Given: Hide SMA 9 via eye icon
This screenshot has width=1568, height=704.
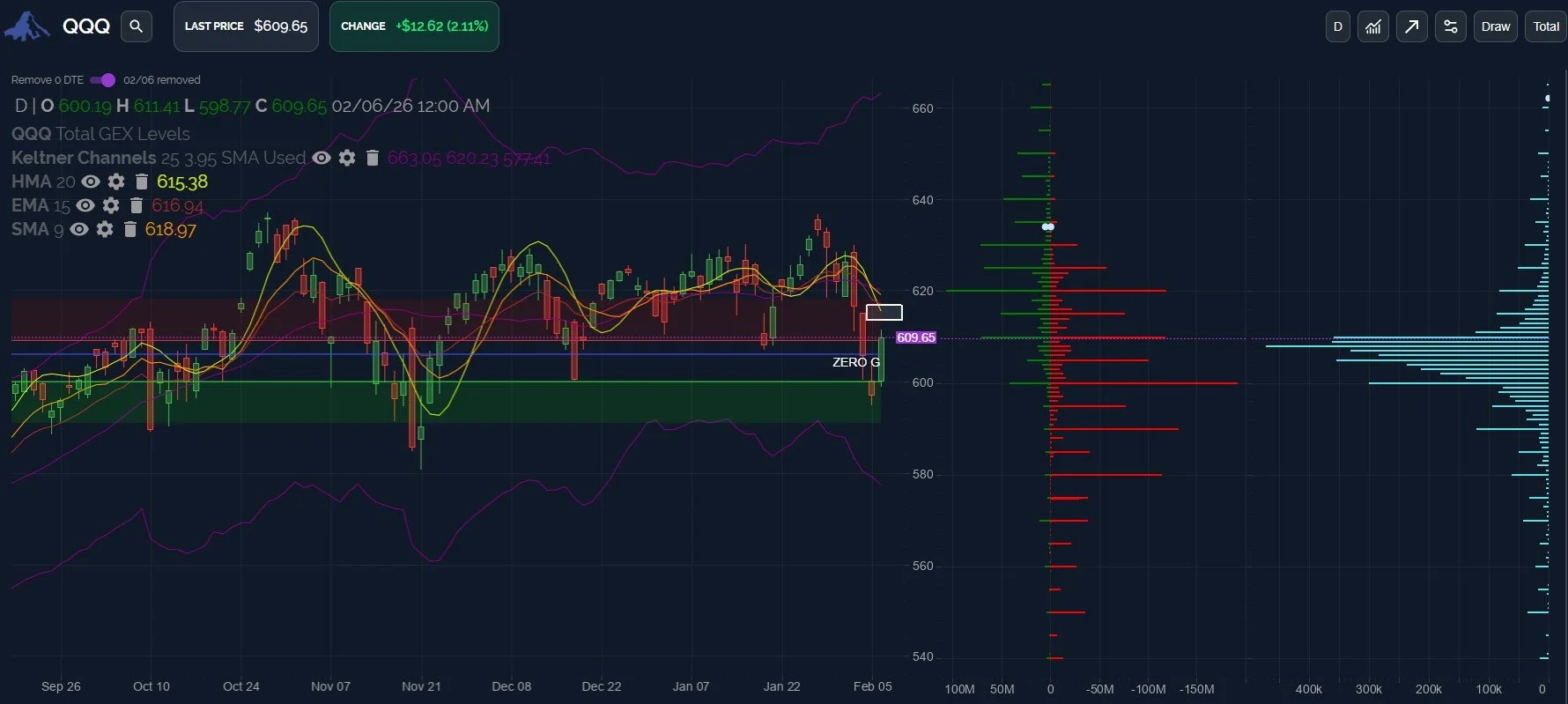Looking at the screenshot, I should click(x=78, y=229).
